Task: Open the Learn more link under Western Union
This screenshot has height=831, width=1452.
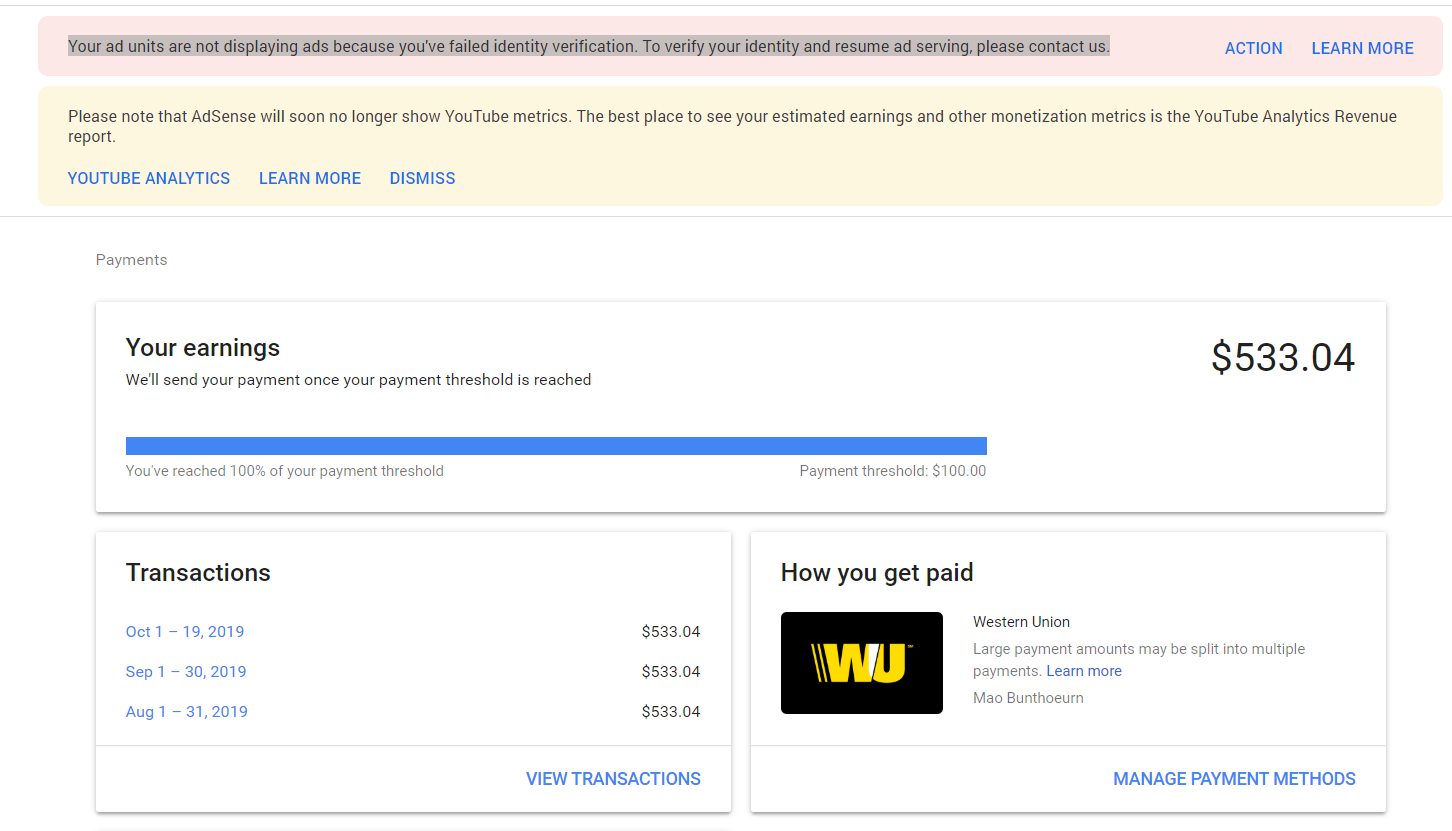Action: [1084, 671]
